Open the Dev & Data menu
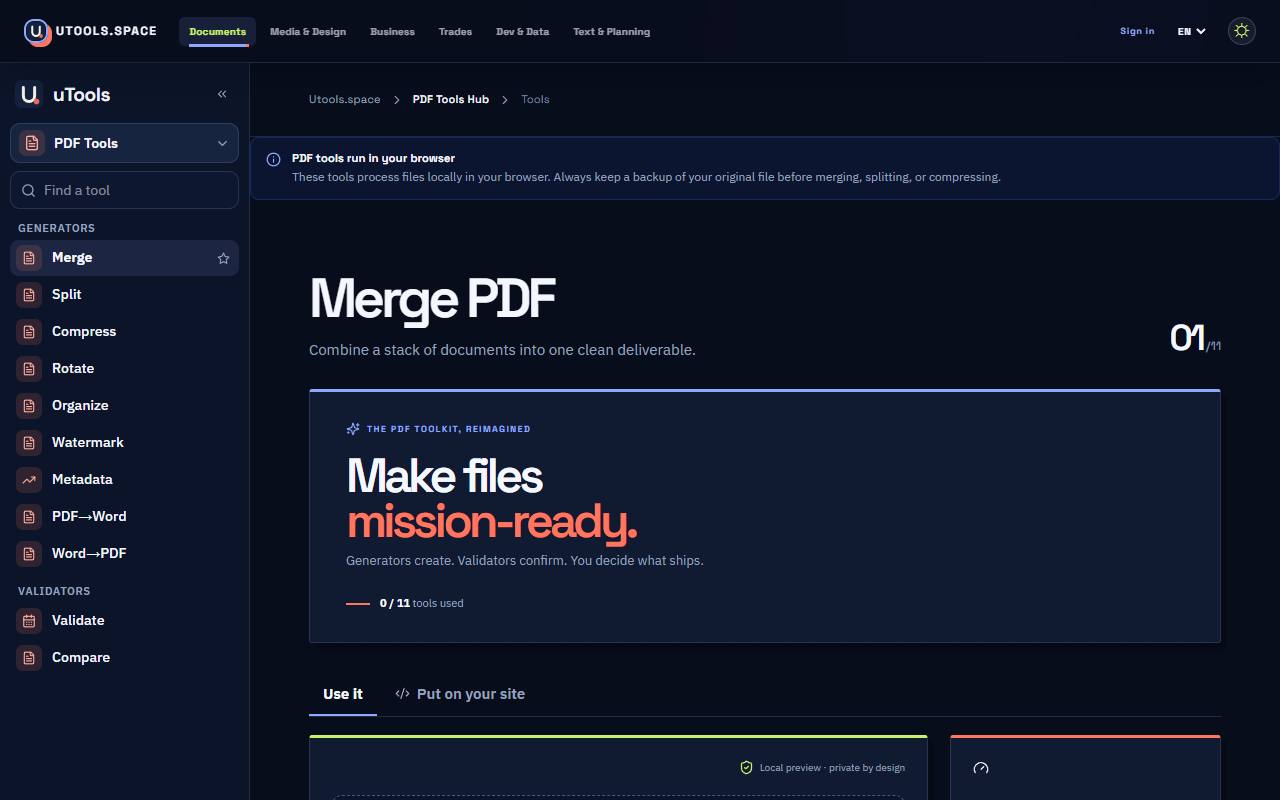1280x800 pixels. pyautogui.click(x=522, y=31)
